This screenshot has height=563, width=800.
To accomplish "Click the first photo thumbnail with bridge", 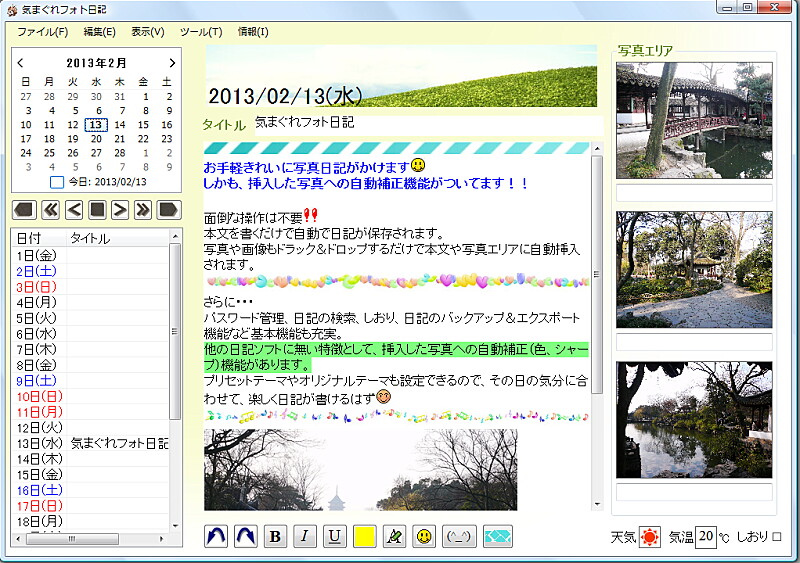I will 694,120.
